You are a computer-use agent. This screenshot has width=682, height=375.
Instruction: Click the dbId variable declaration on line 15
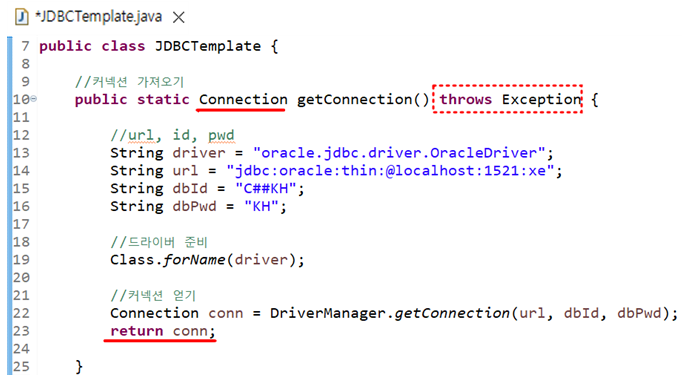pos(190,189)
